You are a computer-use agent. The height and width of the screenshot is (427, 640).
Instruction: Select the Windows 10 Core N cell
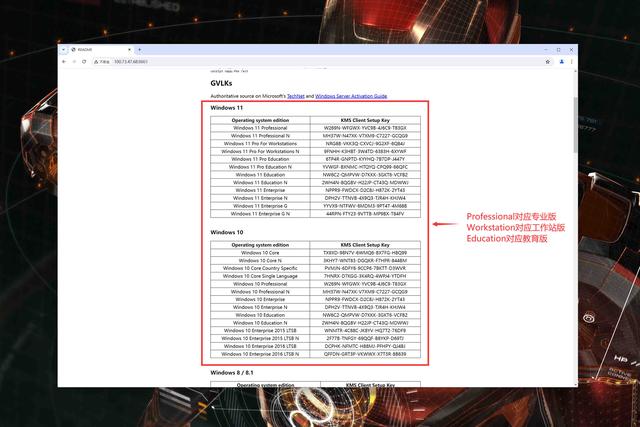(260, 260)
